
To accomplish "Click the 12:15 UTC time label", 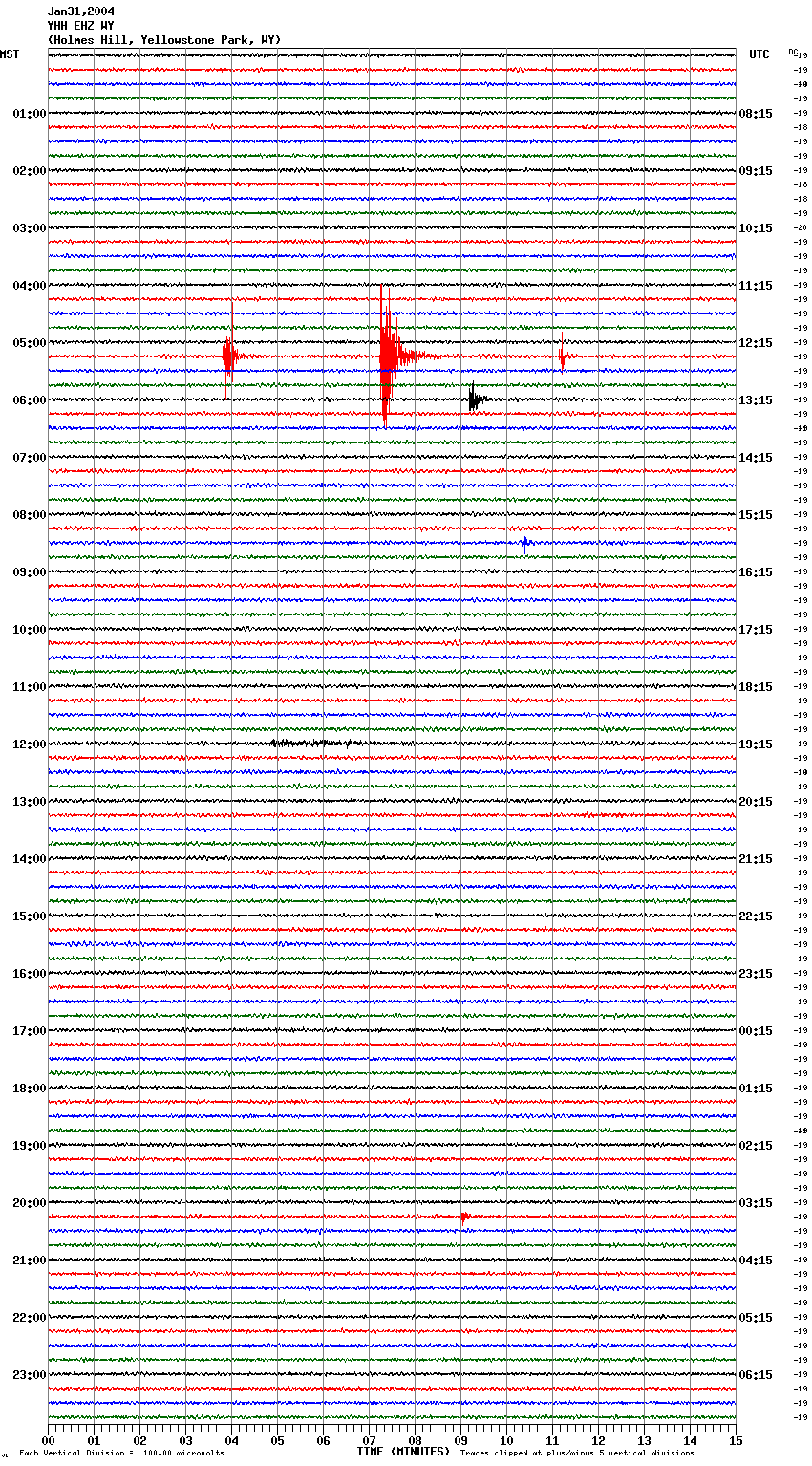I will coord(756,343).
